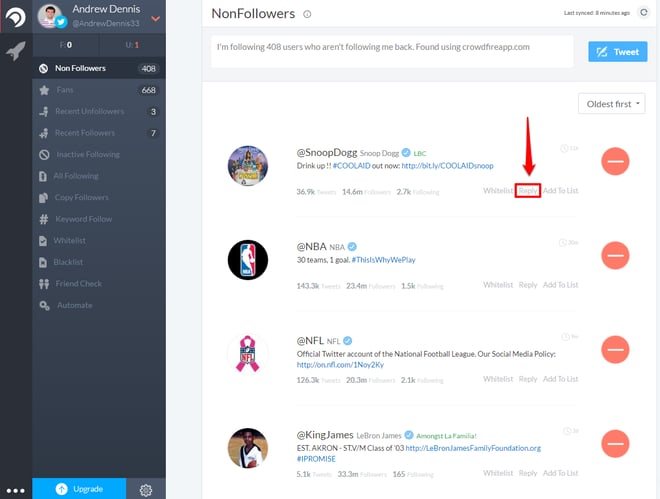The height and width of the screenshot is (499, 660).
Task: Open the Oldest first sort dropdown
Action: coord(611,104)
